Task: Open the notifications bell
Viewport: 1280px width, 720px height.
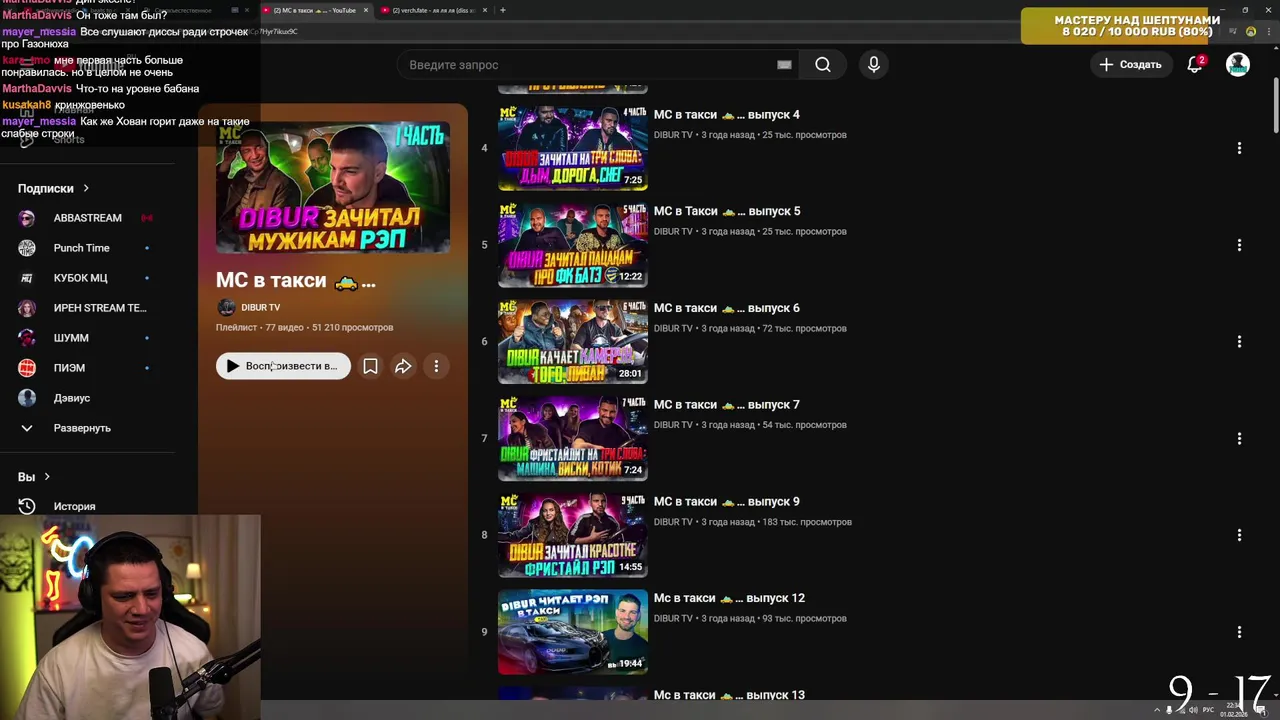Action: (1195, 65)
